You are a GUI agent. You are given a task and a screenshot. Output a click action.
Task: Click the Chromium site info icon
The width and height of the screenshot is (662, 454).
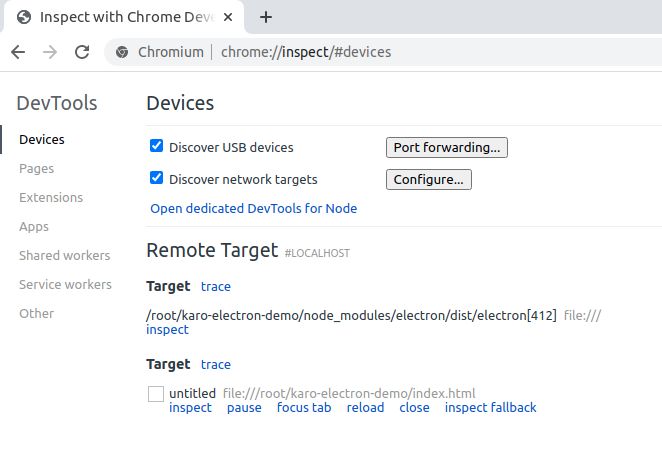point(122,52)
